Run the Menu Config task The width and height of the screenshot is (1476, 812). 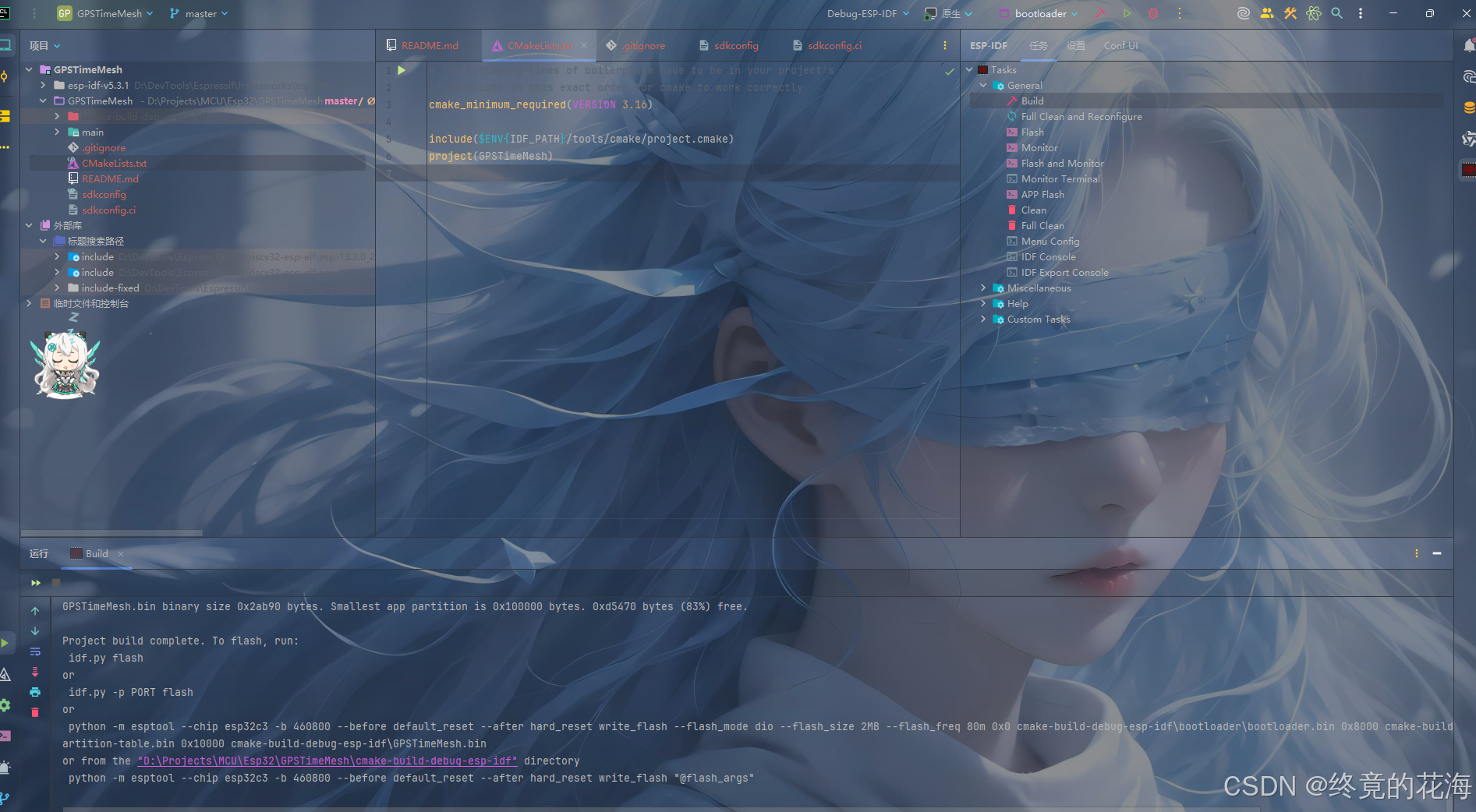pyautogui.click(x=1050, y=241)
